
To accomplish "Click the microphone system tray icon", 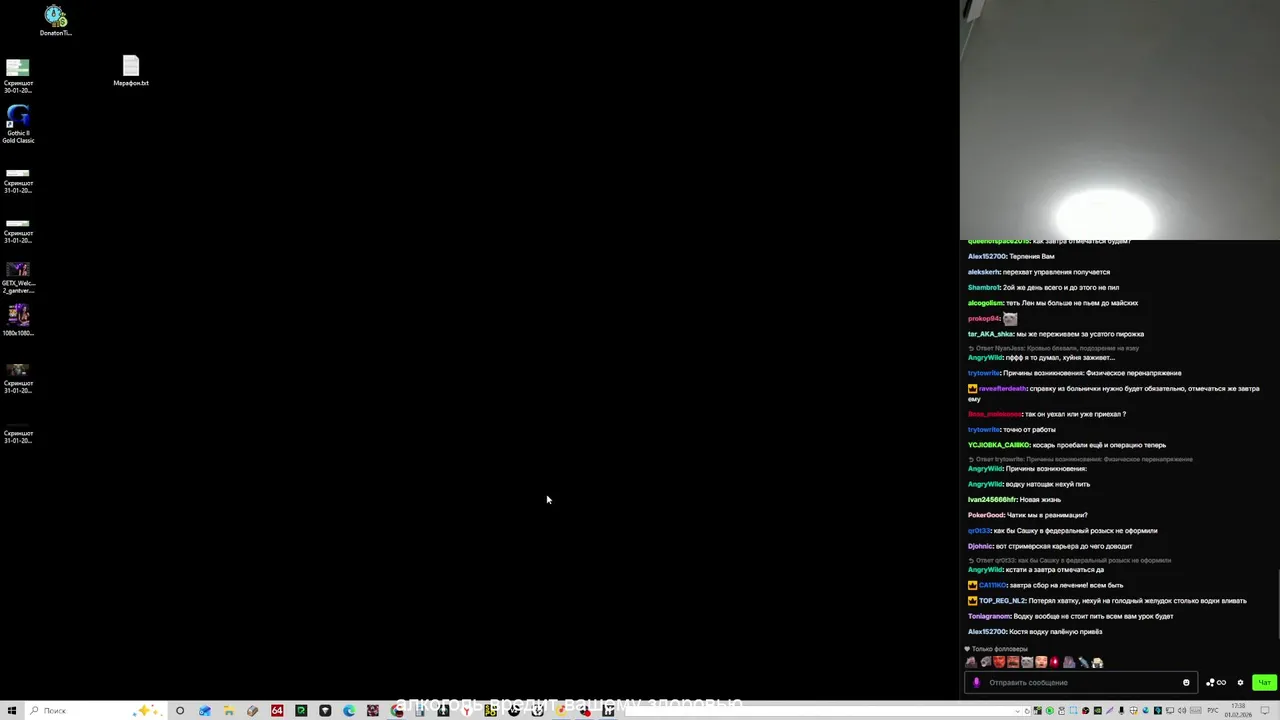I will 1121,711.
